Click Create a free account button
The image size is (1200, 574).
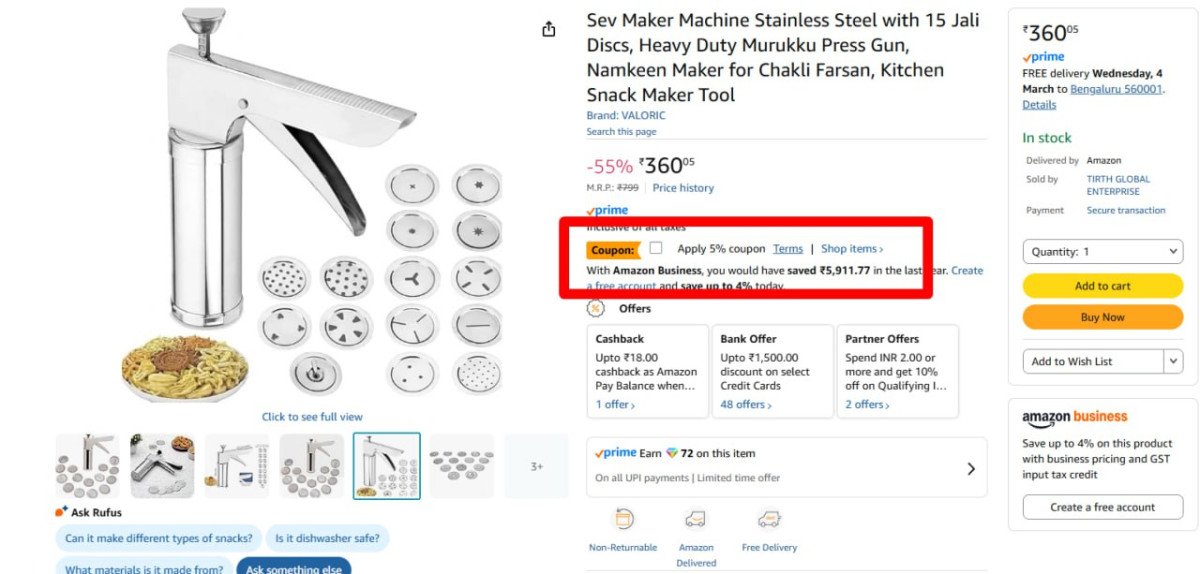(x=1102, y=507)
